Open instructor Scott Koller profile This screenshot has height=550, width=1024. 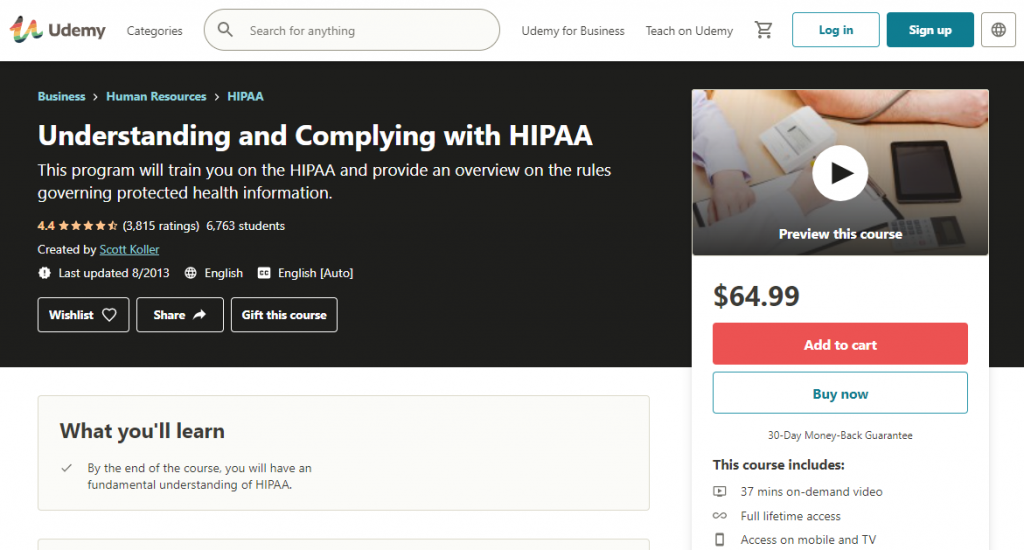129,250
